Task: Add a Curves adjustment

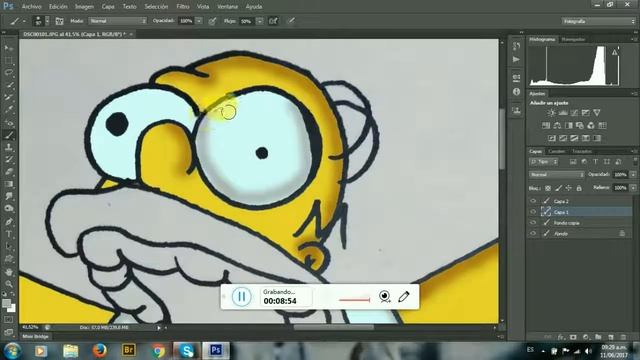Action: coord(574,113)
